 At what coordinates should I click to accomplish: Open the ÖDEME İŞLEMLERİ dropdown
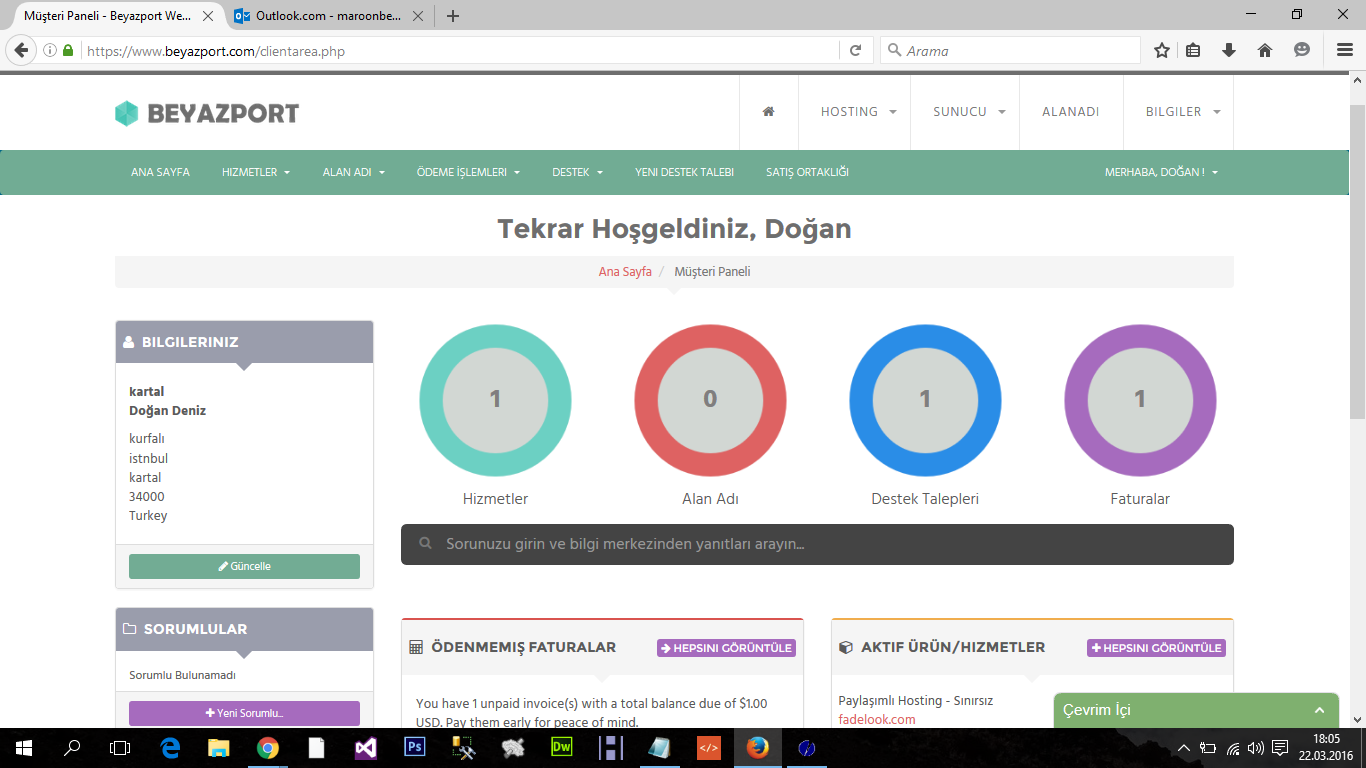click(x=468, y=172)
